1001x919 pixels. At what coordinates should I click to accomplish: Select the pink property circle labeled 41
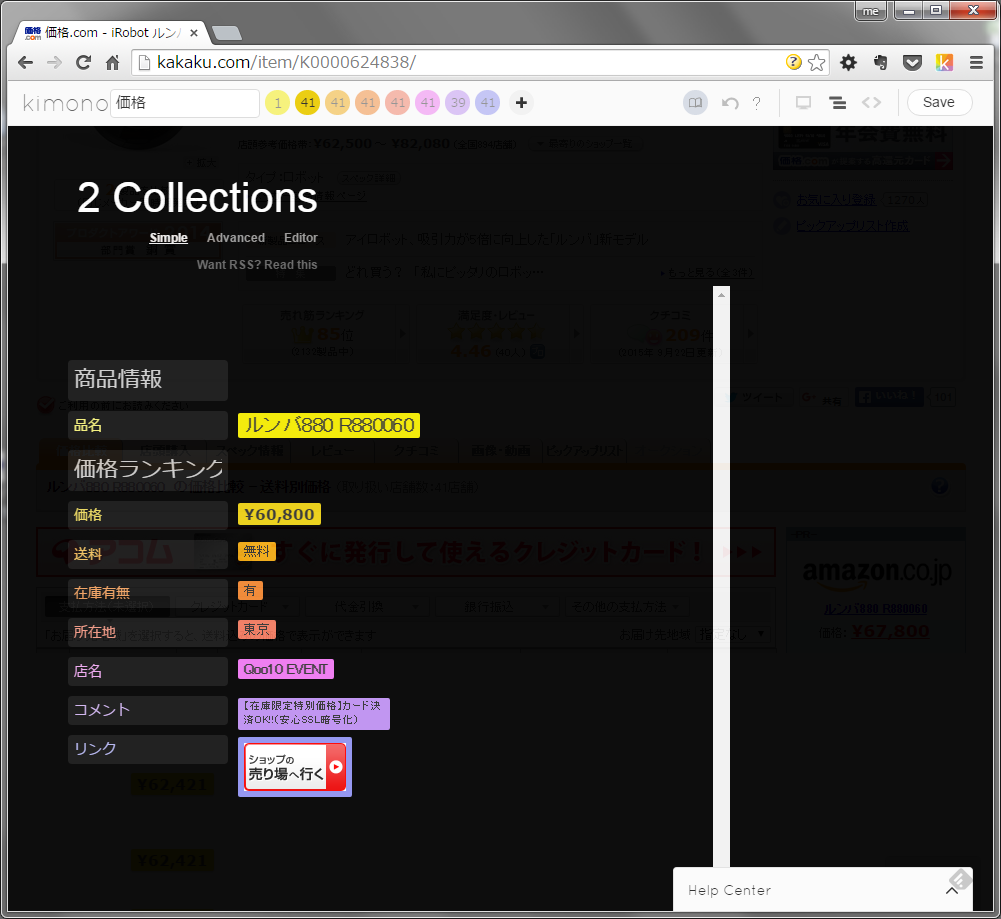tap(428, 103)
